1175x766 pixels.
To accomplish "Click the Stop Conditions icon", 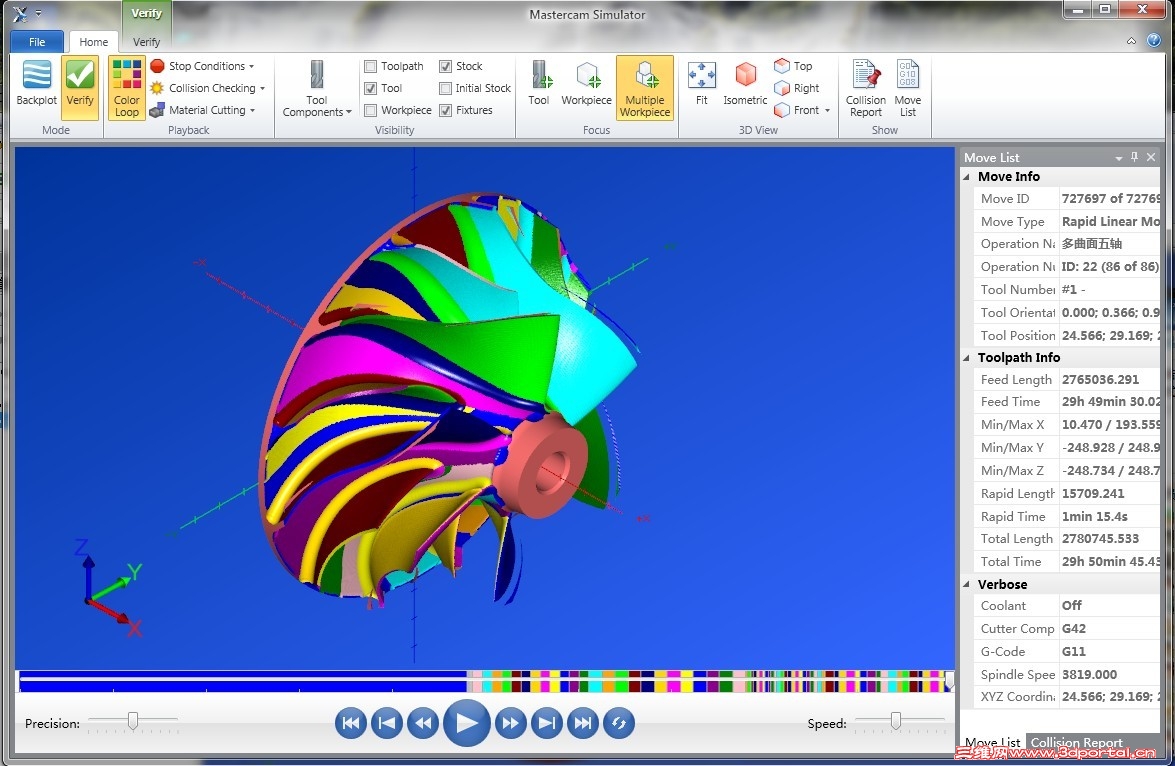I will click(157, 66).
